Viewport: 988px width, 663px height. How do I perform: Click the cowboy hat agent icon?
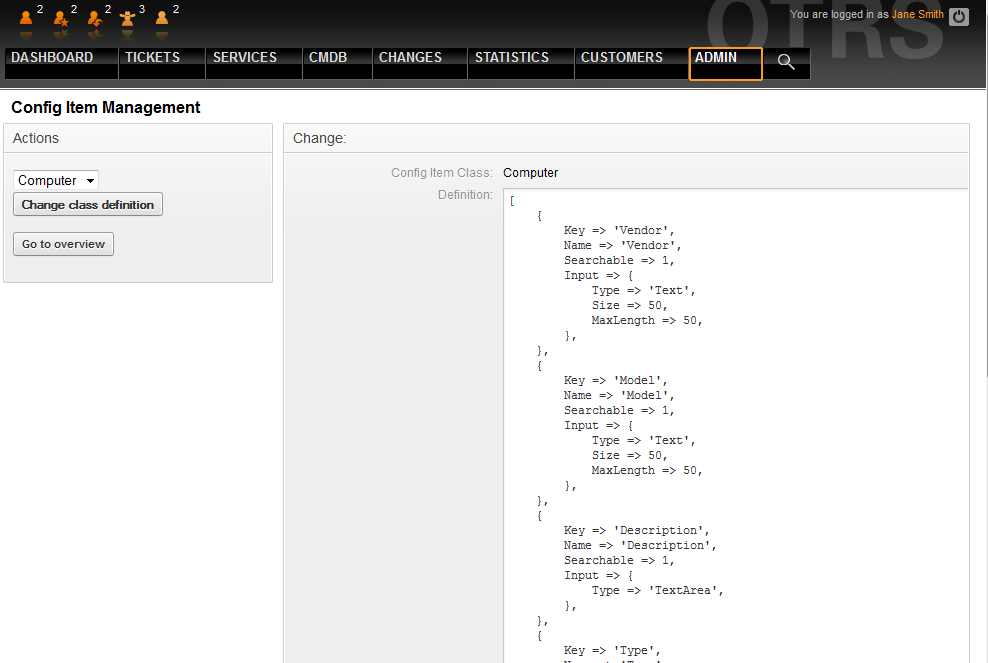pyautogui.click(x=128, y=18)
